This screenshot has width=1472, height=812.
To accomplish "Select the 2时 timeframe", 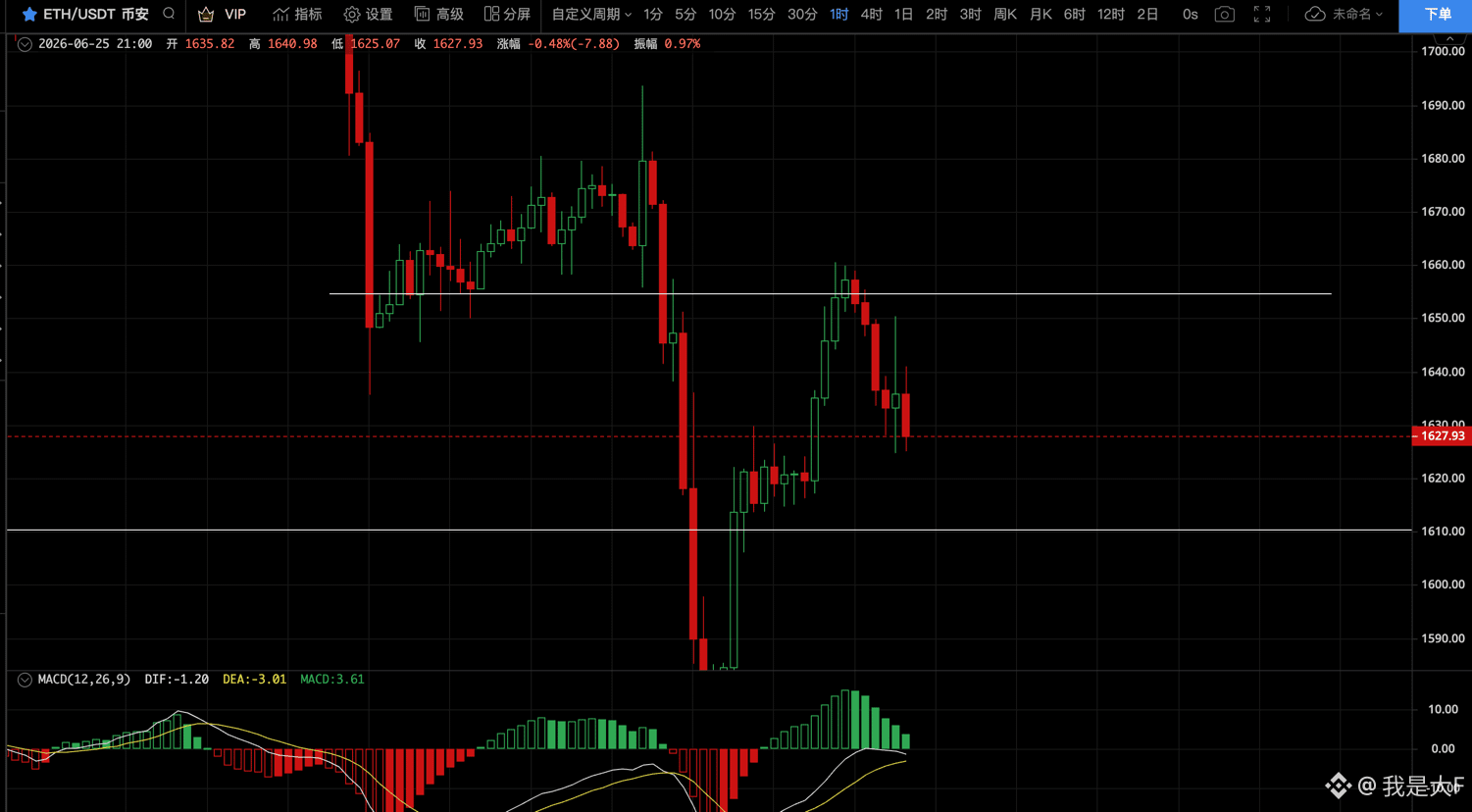I will [937, 15].
